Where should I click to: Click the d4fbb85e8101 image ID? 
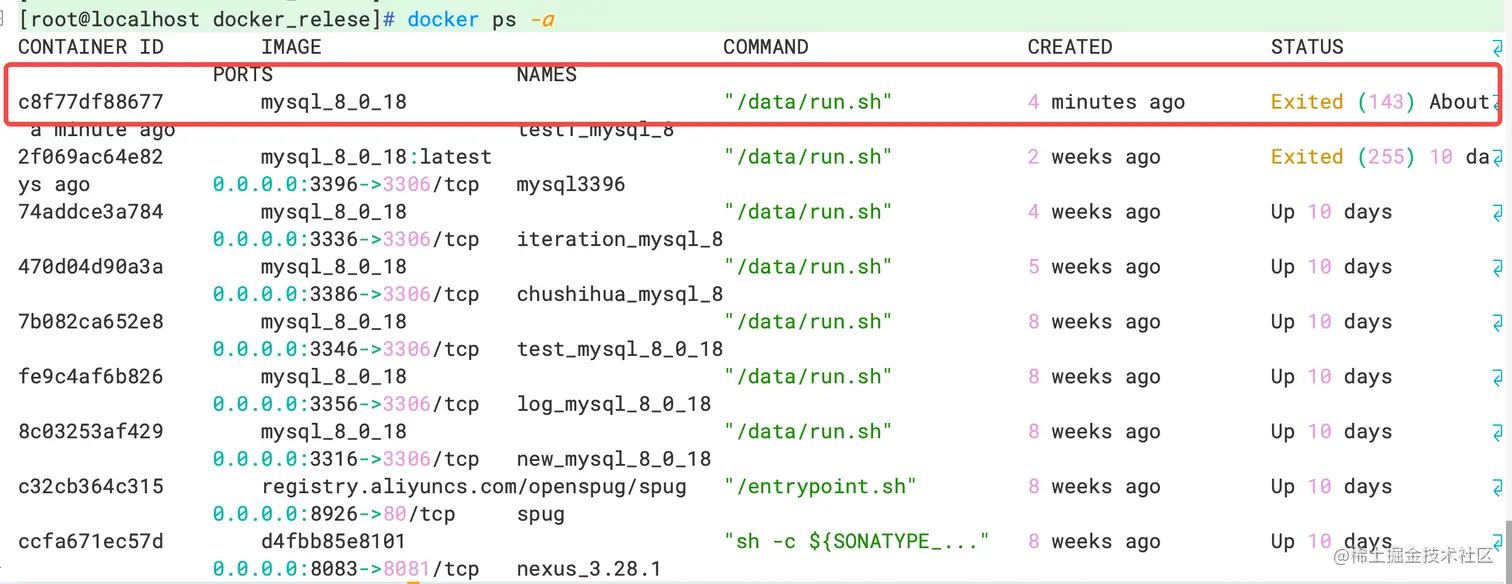(x=334, y=542)
